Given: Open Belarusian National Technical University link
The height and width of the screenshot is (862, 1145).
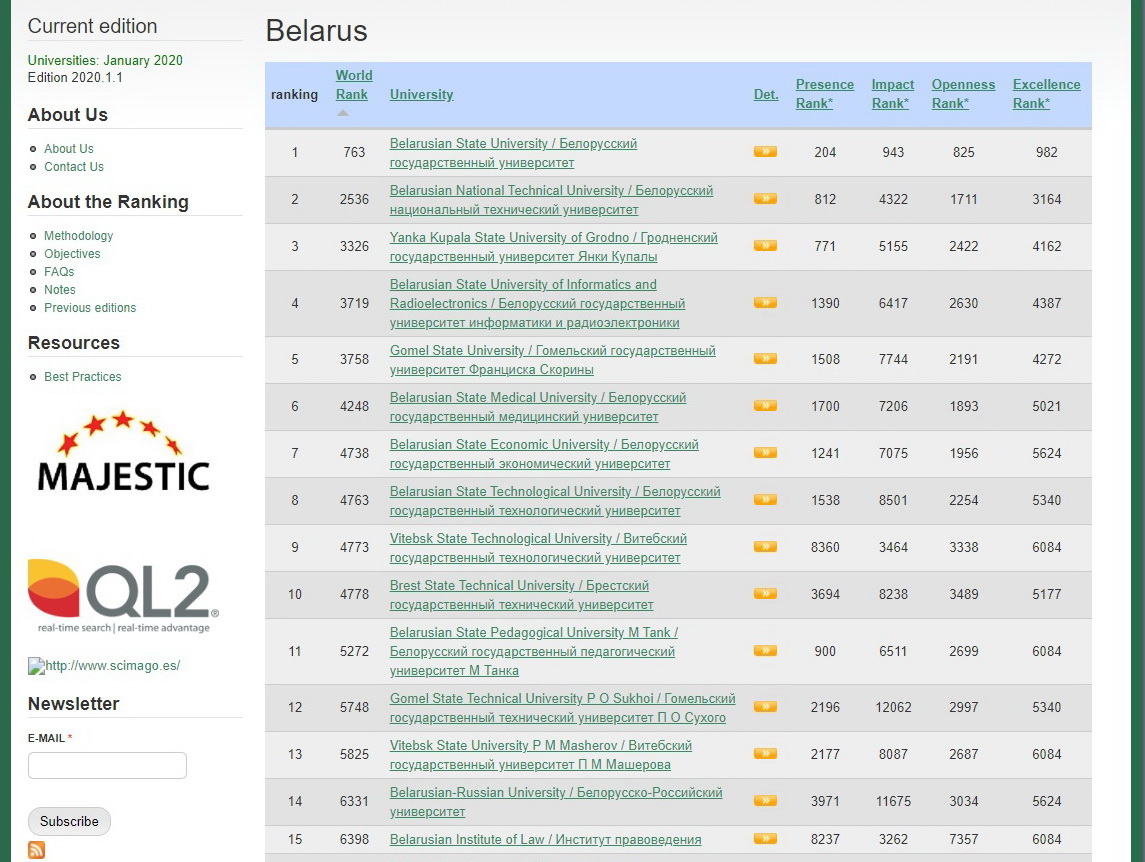Looking at the screenshot, I should (551, 199).
